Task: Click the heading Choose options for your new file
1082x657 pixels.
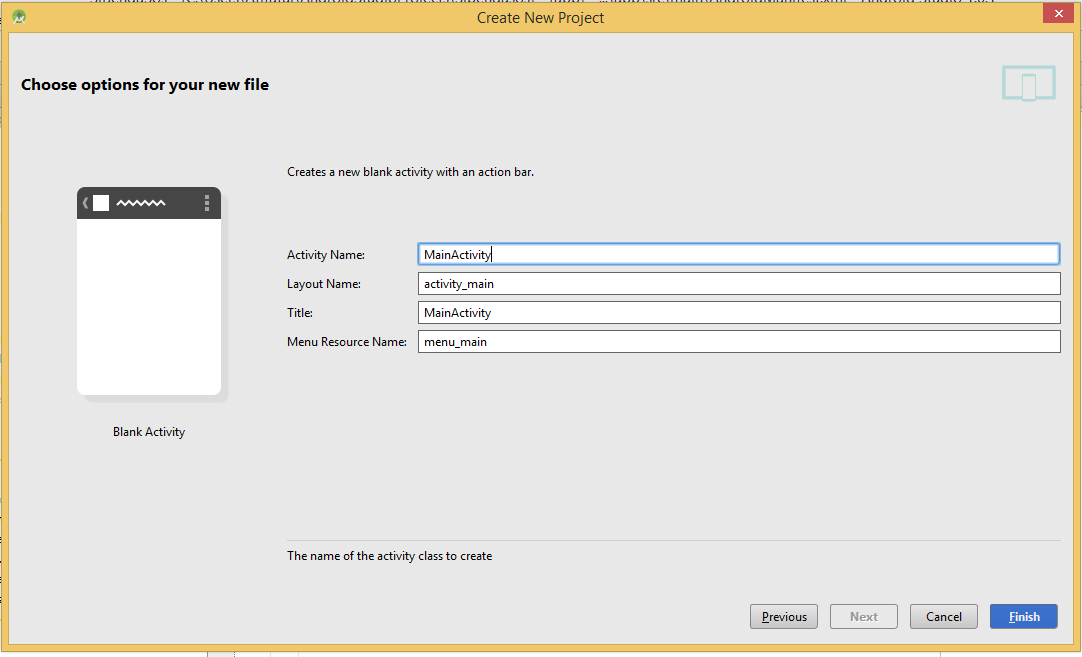Action: [144, 84]
